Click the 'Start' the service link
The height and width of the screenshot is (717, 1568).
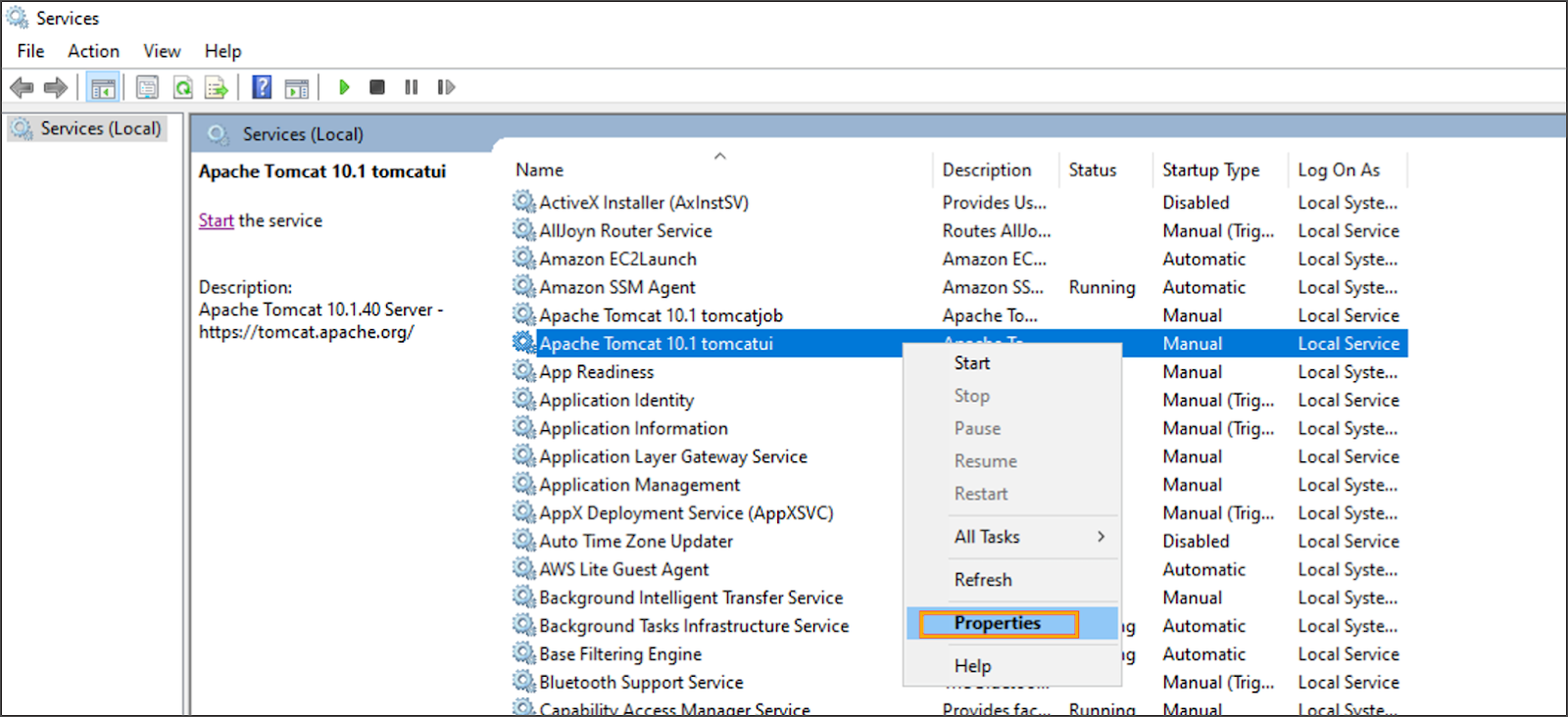click(x=216, y=221)
